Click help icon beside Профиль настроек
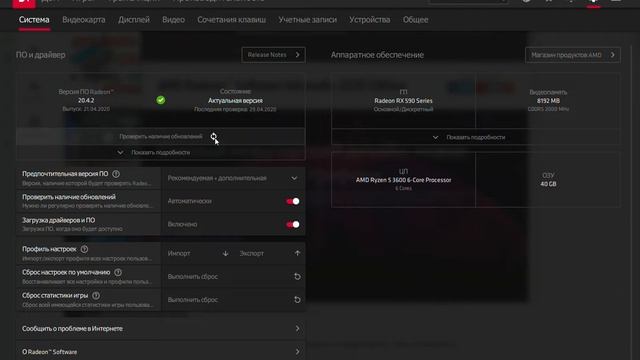This screenshot has width=640, height=360. [84, 249]
